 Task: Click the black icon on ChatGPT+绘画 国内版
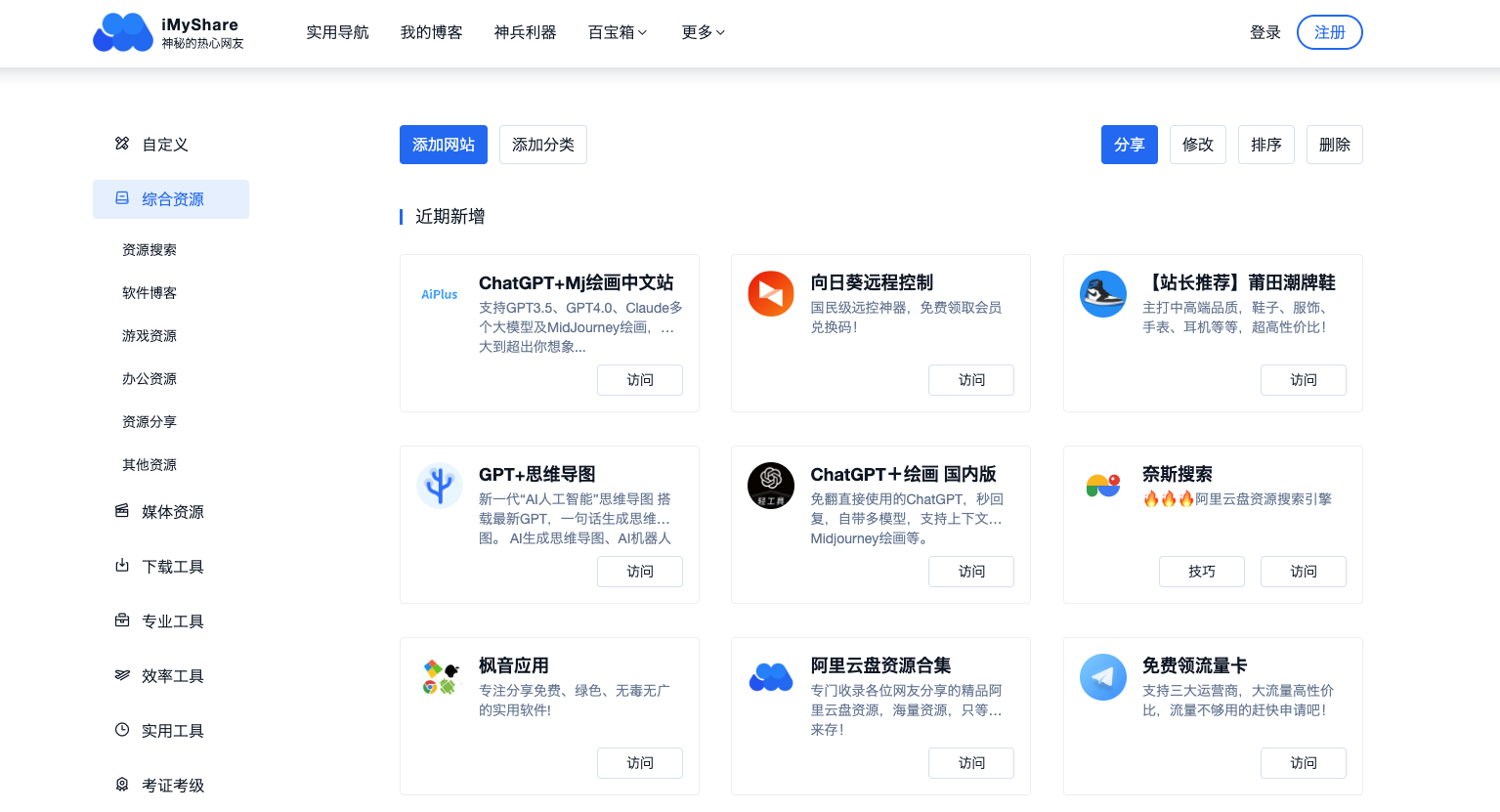pyautogui.click(x=771, y=486)
